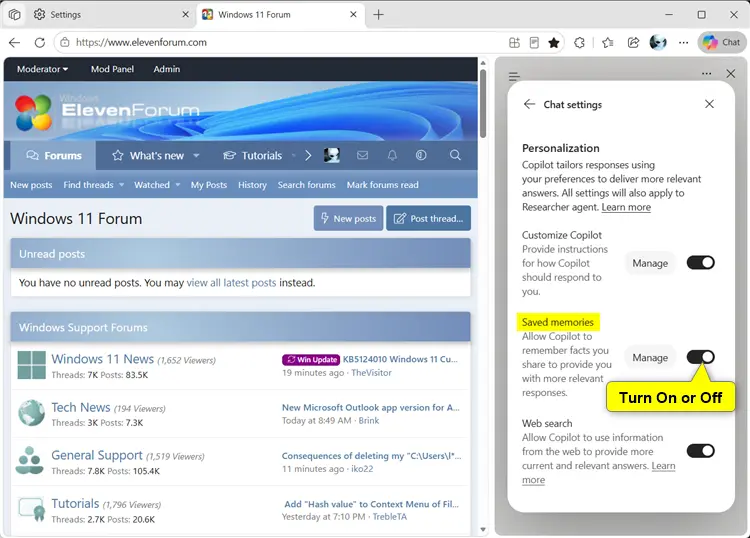Open the Extensions puzzle icon
Screen dimensions: 750x538
(579, 43)
